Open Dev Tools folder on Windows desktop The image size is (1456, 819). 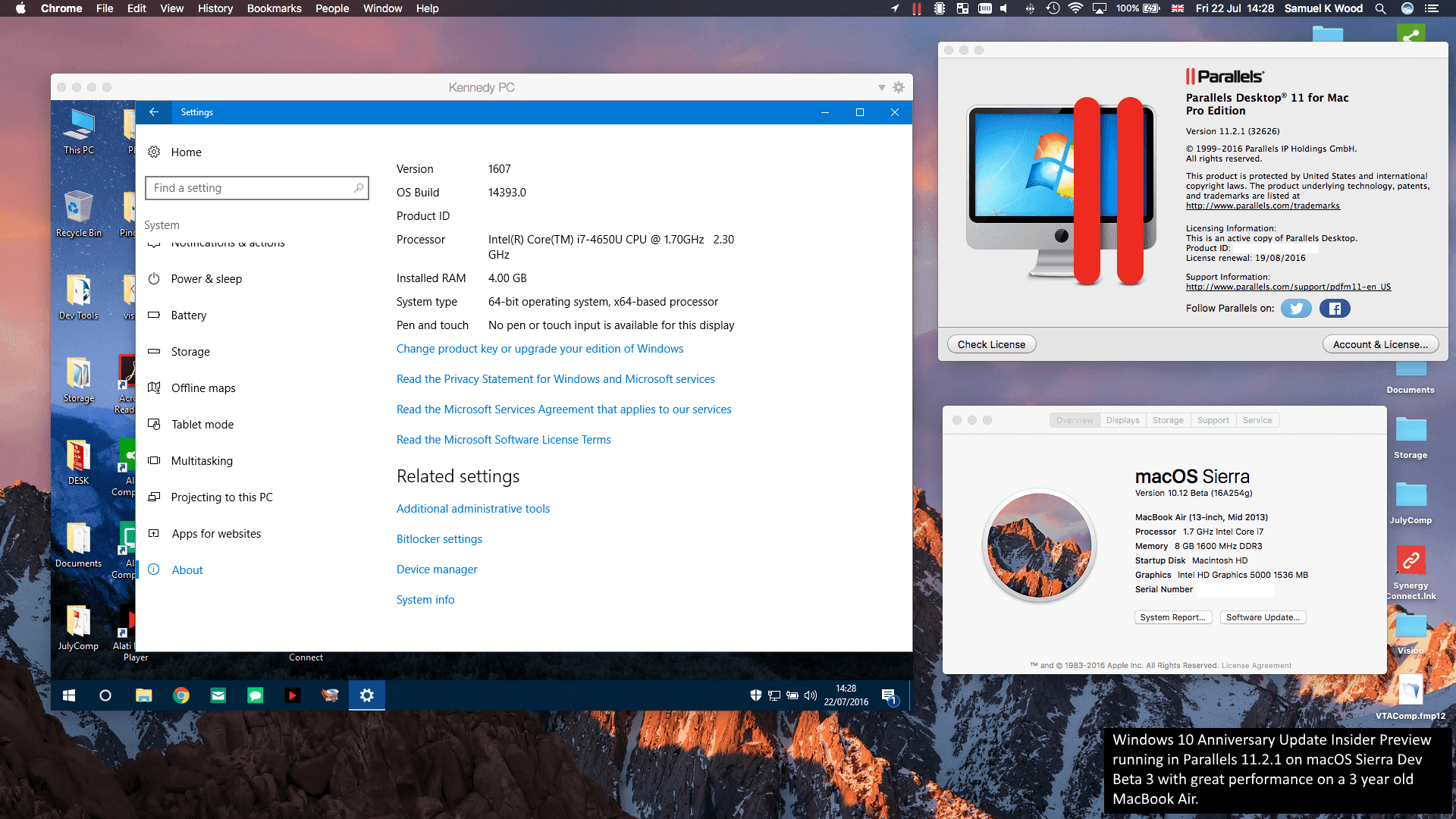point(79,297)
